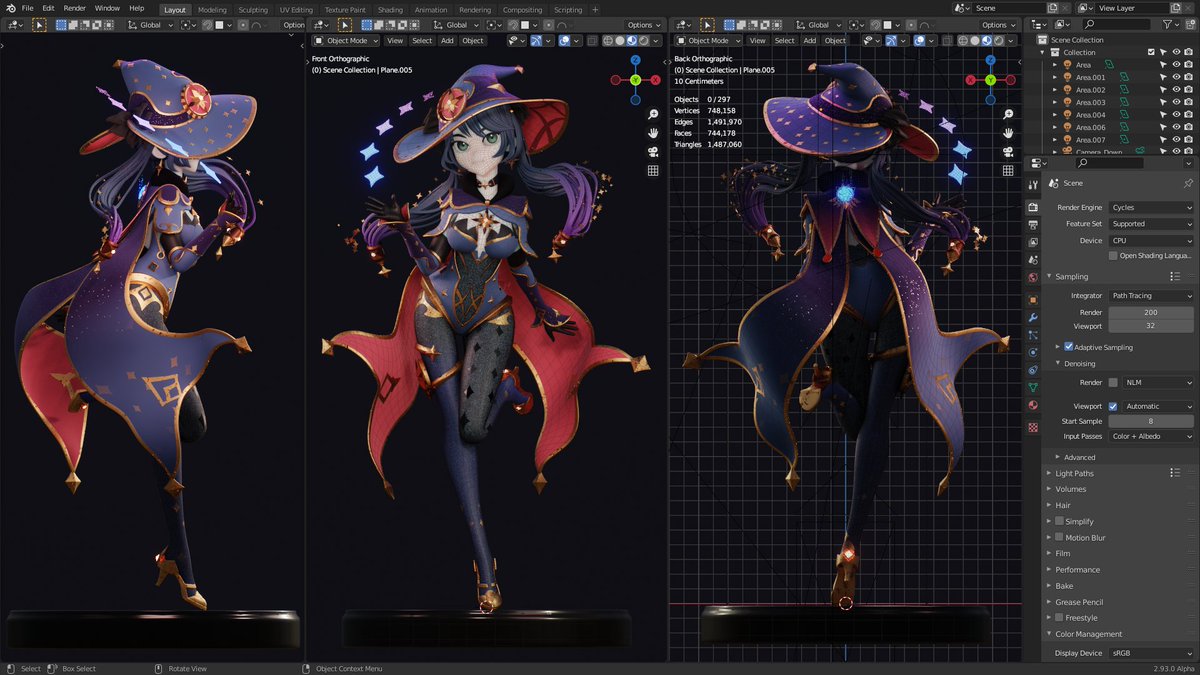Hide Area.003 light with eye icon
This screenshot has height=675, width=1200.
coord(1176,102)
